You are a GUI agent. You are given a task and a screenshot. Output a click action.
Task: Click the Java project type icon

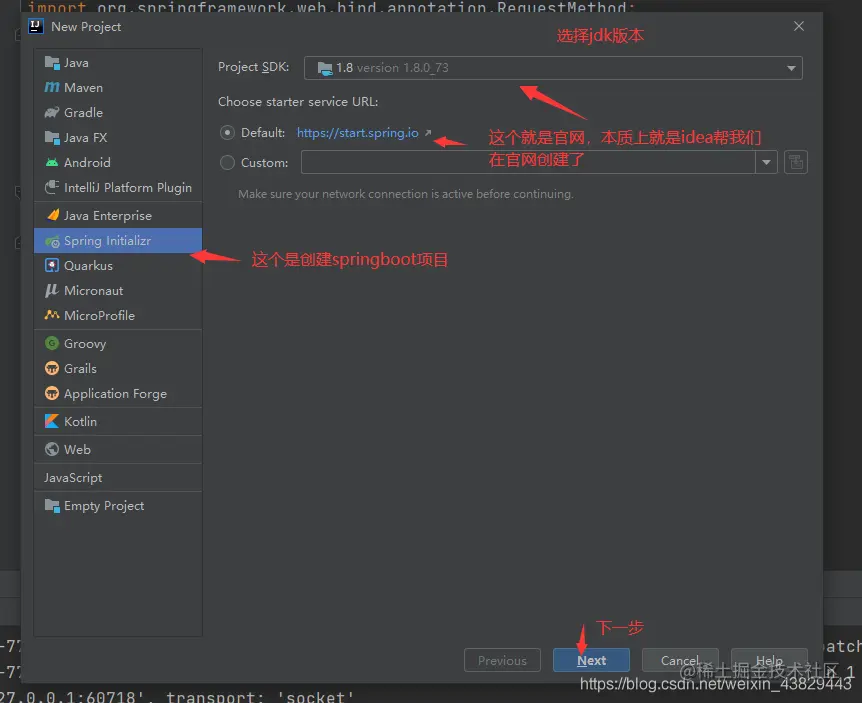tap(52, 63)
